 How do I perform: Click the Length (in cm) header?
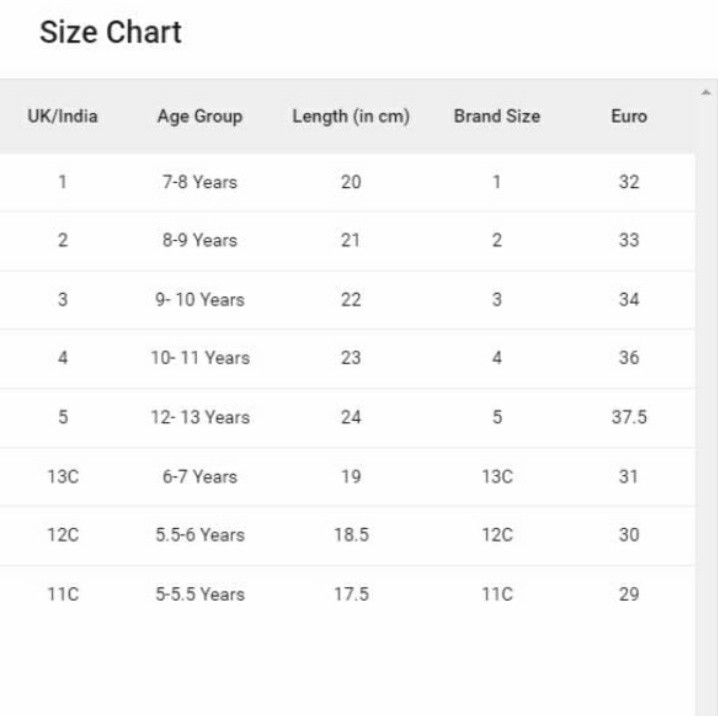(351, 116)
